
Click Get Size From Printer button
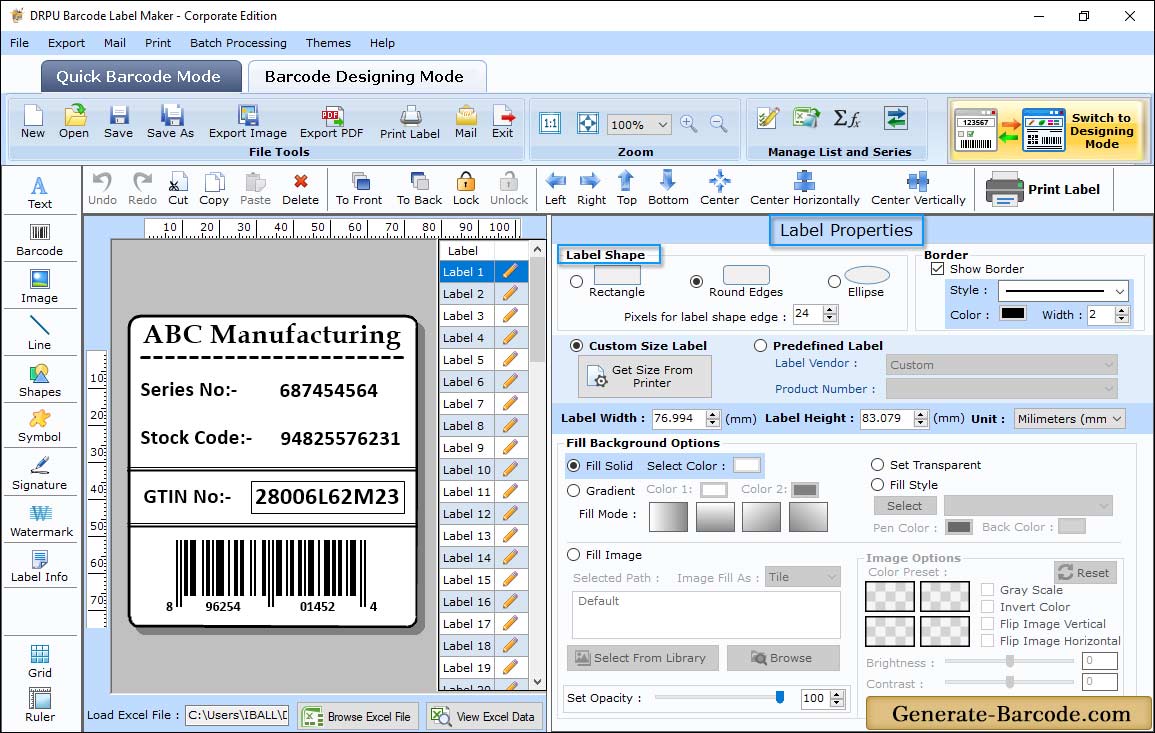(645, 376)
